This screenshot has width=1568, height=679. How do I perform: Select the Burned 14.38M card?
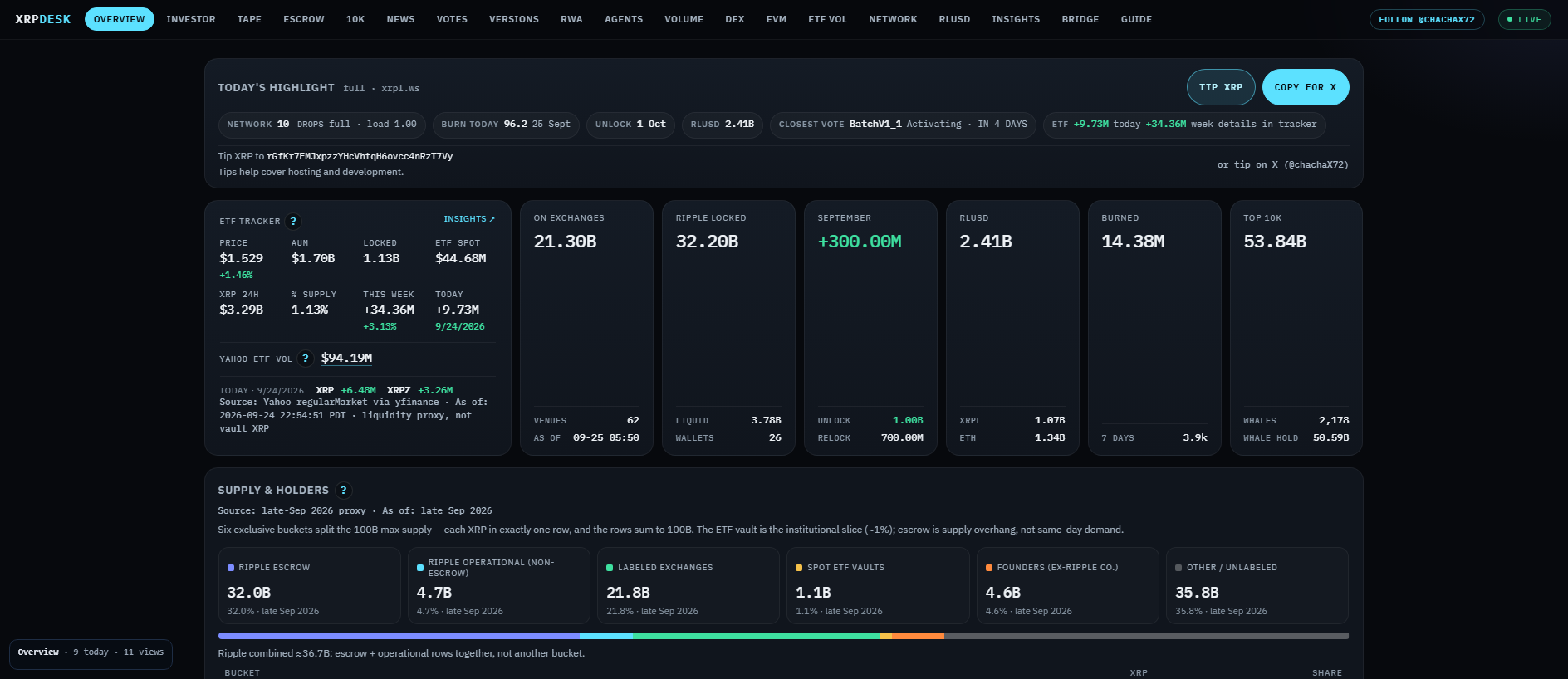pos(1154,328)
